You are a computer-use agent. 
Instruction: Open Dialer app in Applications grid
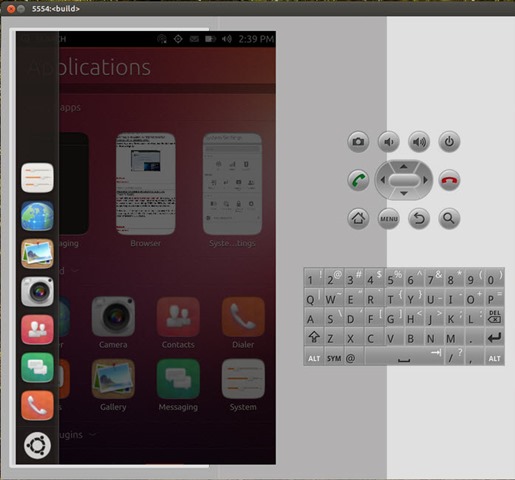pos(243,323)
